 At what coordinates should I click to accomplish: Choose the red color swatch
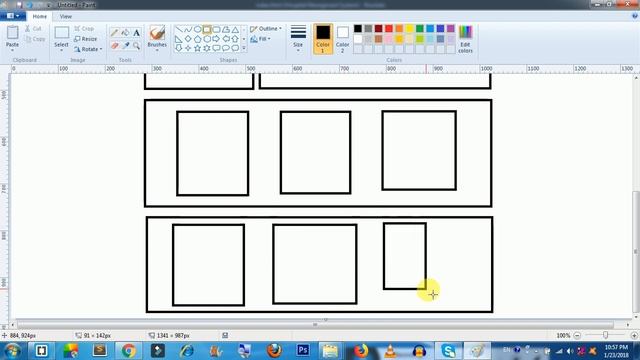pyautogui.click(x=389, y=29)
